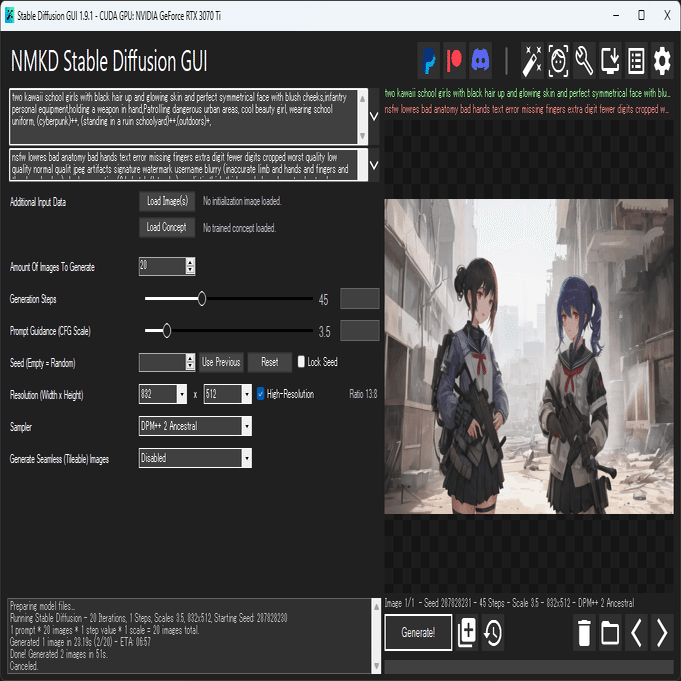This screenshot has width=681, height=681.
Task: Toggle the Lock Seed checkbox
Action: tap(301, 362)
